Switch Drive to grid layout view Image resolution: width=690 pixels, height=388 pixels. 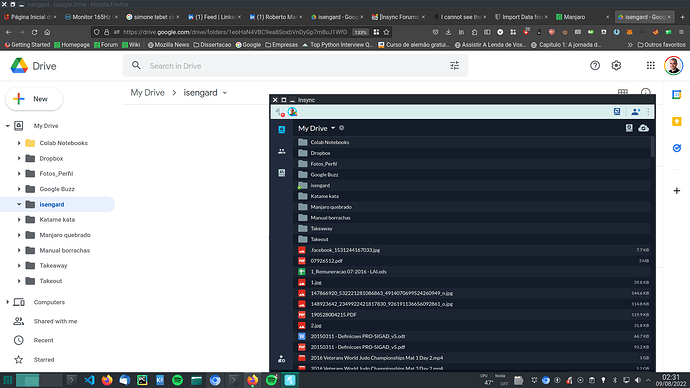[623, 92]
